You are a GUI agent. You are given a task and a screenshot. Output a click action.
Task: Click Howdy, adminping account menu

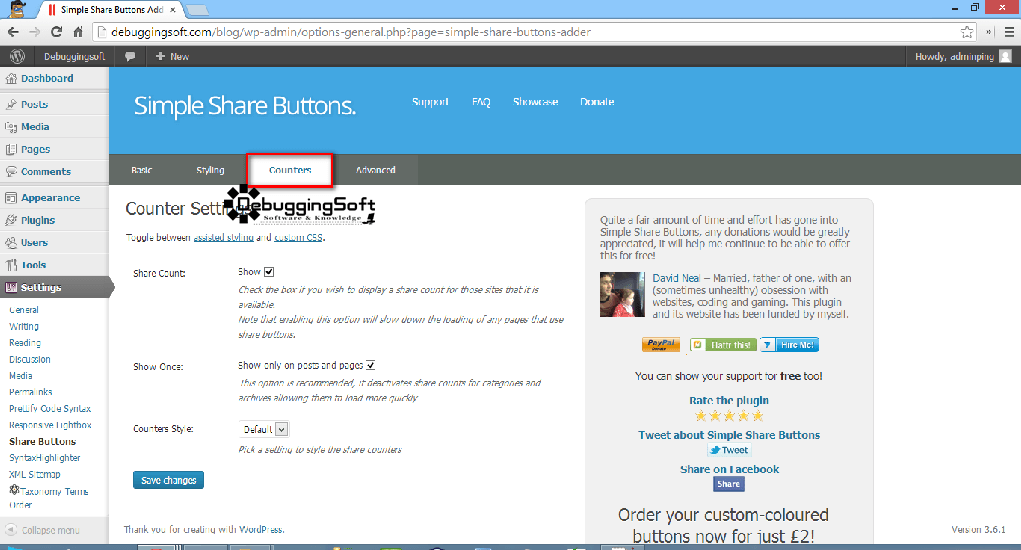pos(963,57)
